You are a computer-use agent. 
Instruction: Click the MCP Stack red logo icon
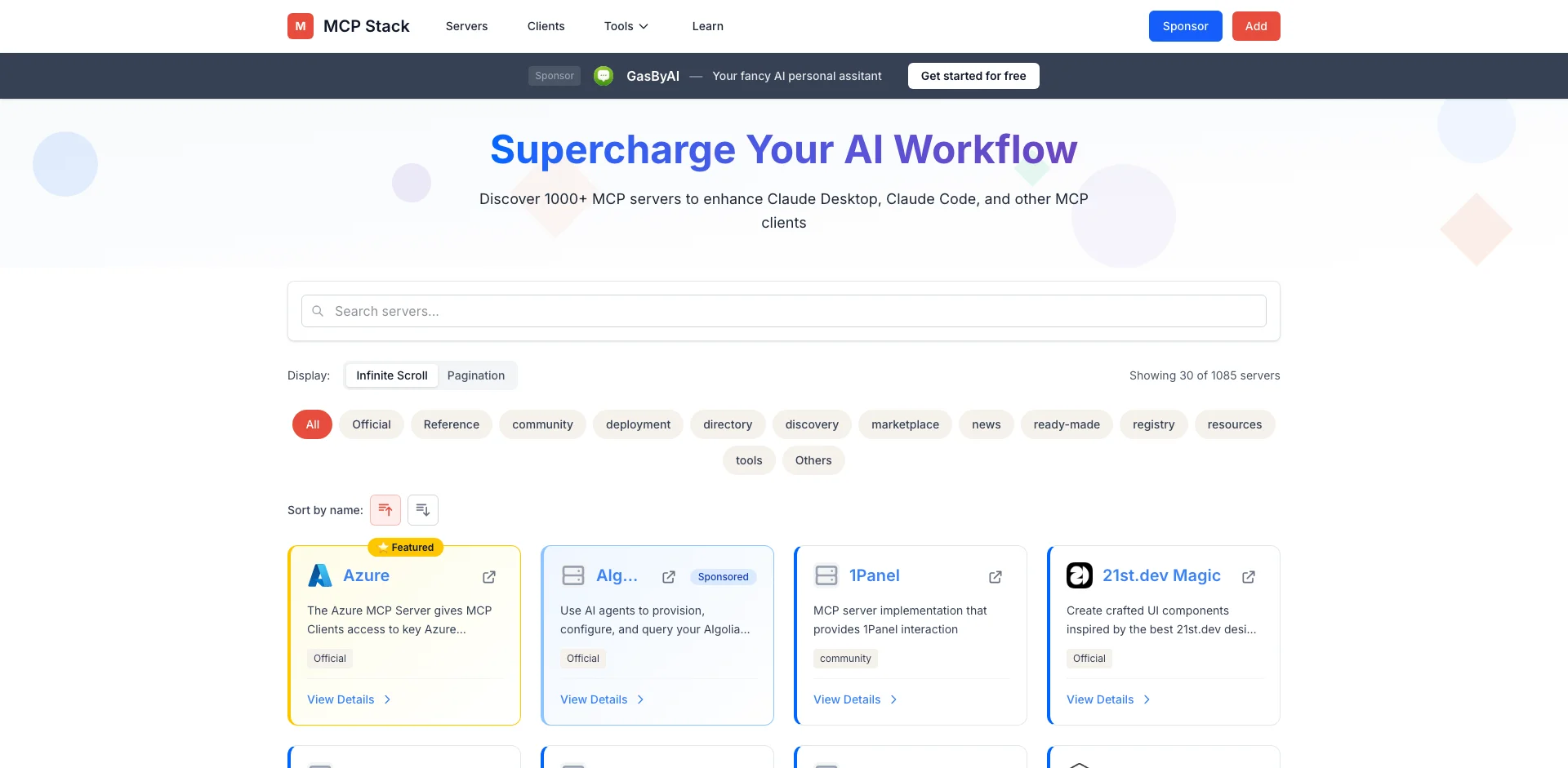[300, 26]
